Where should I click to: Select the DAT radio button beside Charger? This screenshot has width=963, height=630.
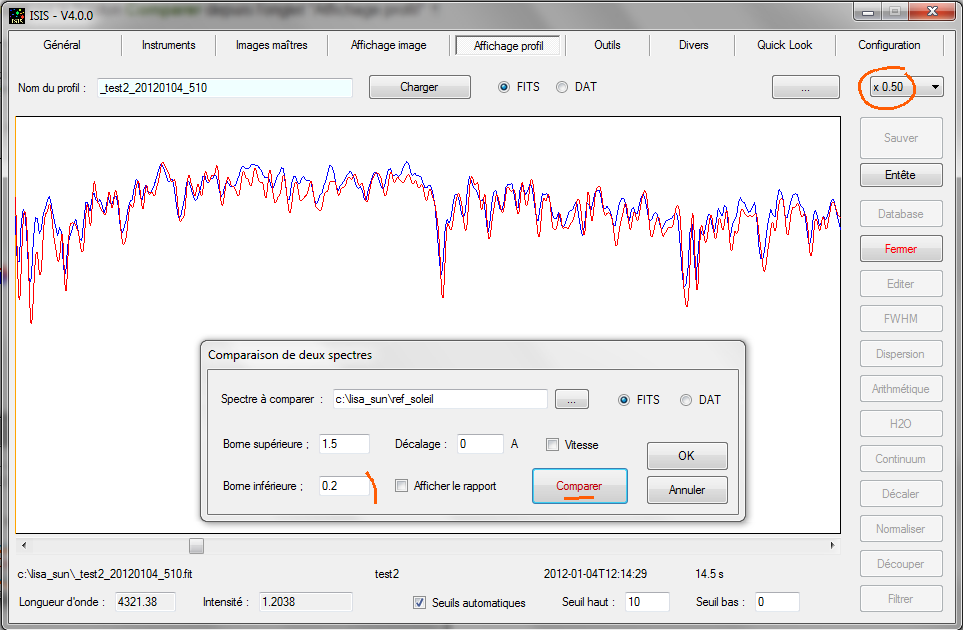tap(562, 87)
